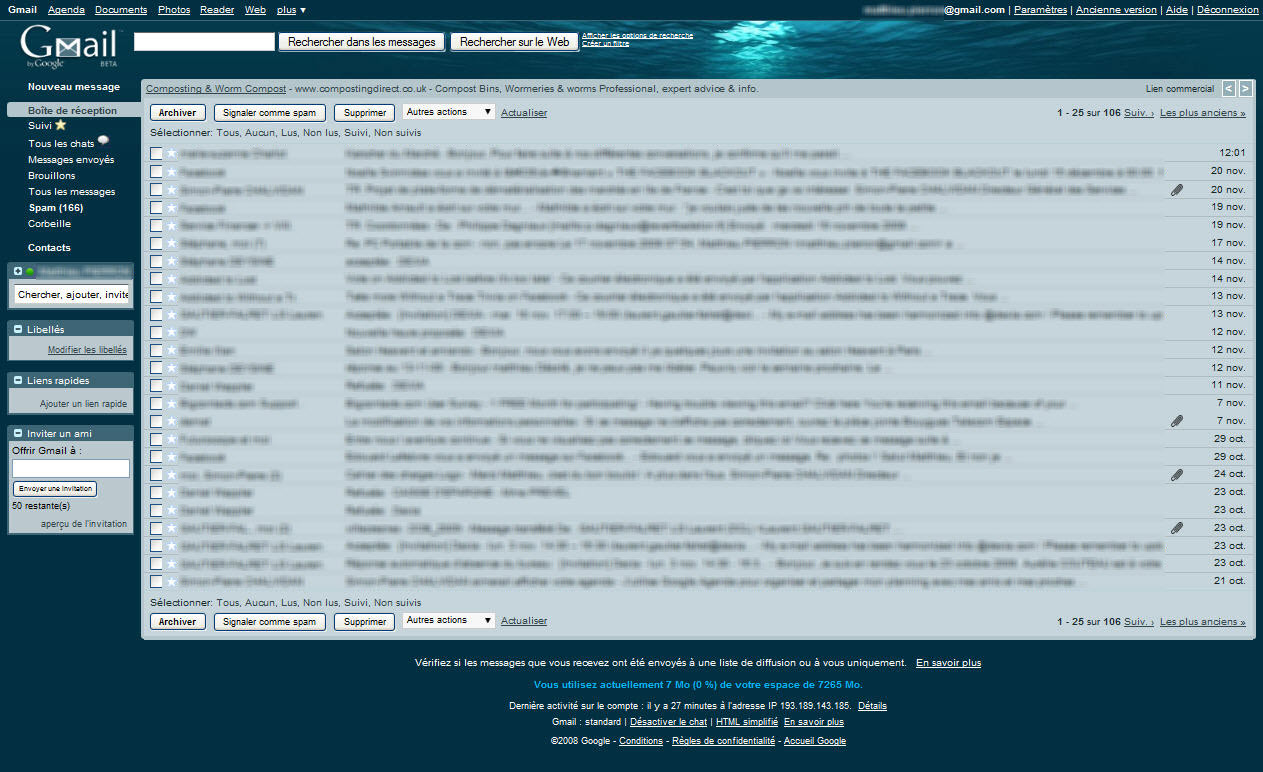Star the 24 oct. message
The image size is (1263, 772).
point(171,474)
